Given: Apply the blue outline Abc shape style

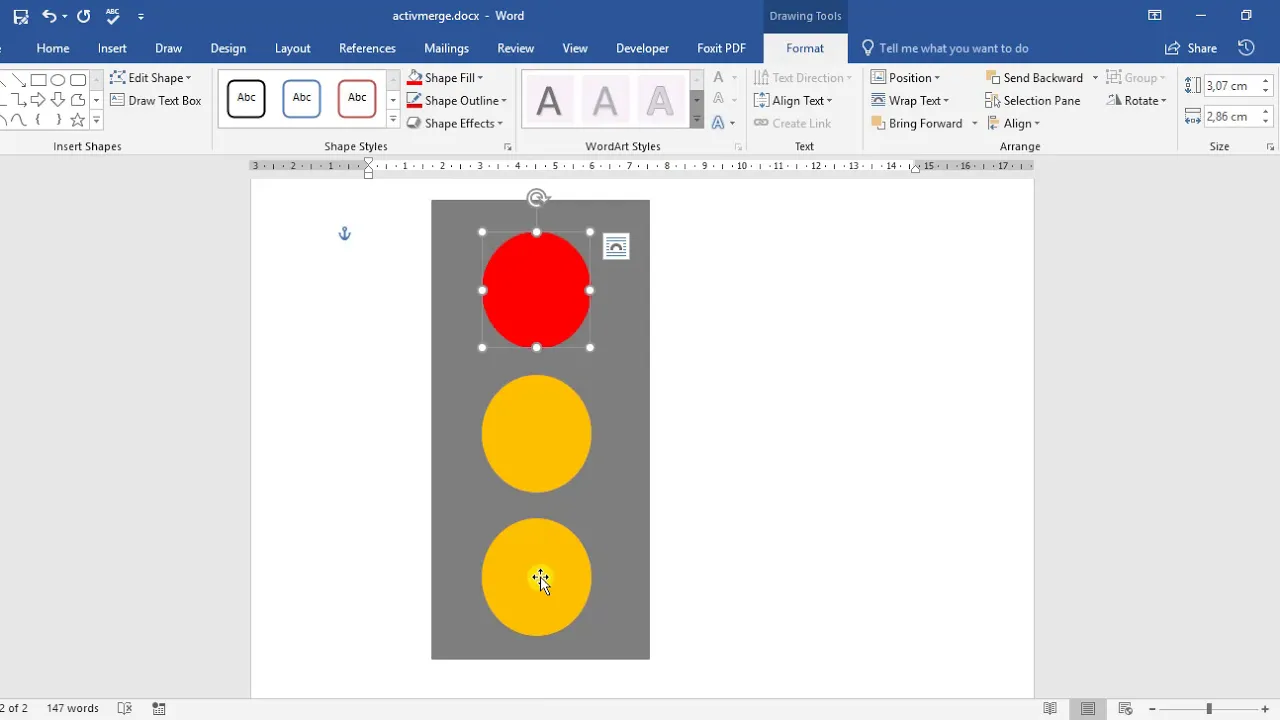Looking at the screenshot, I should coord(302,98).
